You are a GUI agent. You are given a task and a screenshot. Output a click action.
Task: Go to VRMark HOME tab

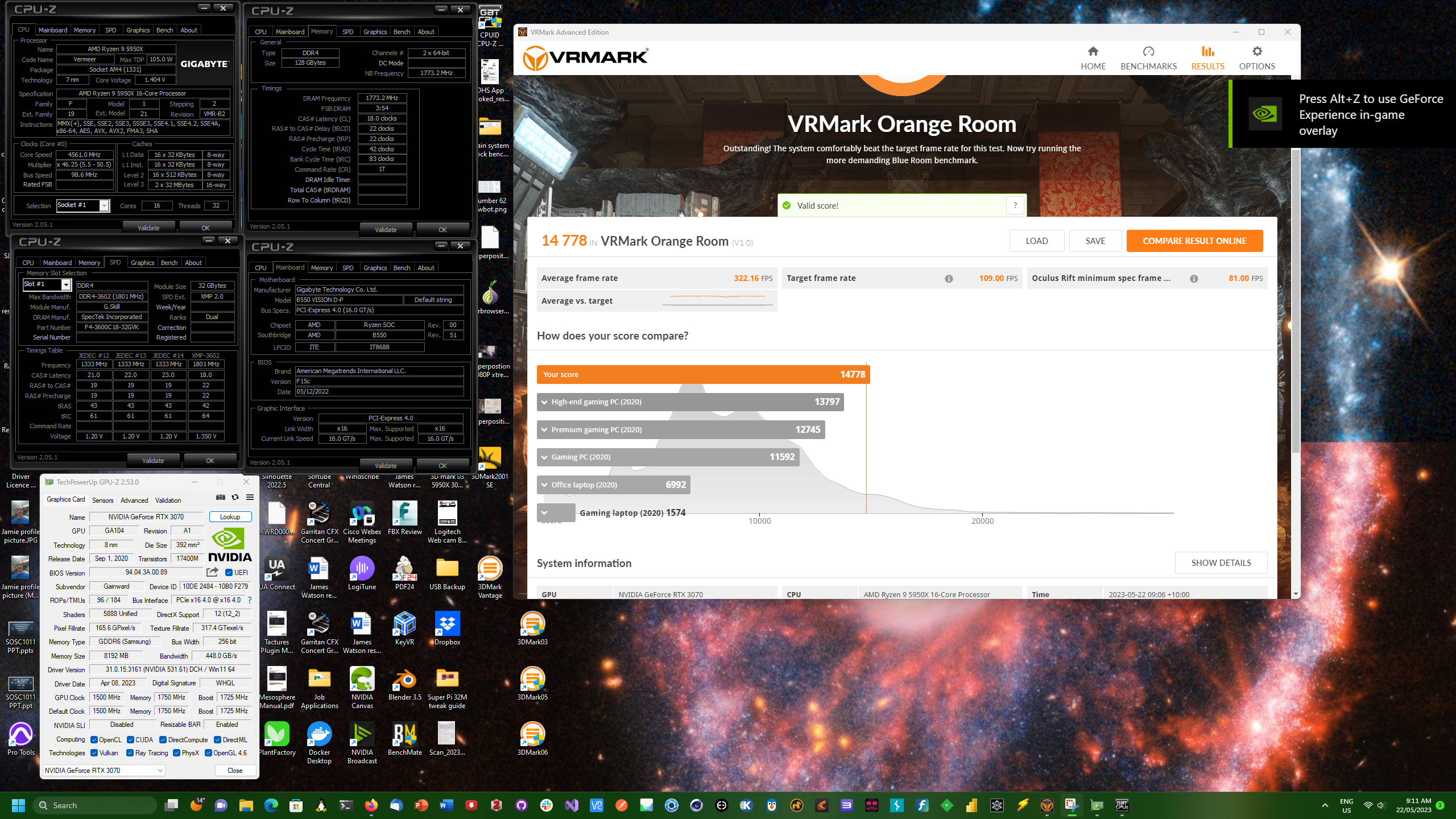tap(1093, 58)
